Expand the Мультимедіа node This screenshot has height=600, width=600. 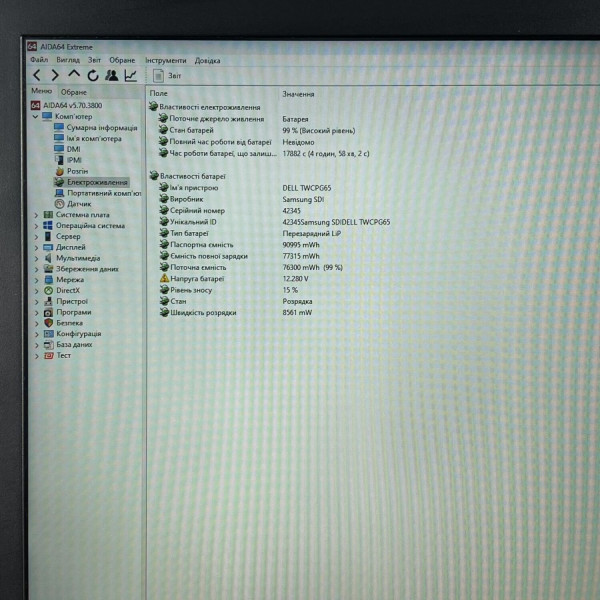36,258
